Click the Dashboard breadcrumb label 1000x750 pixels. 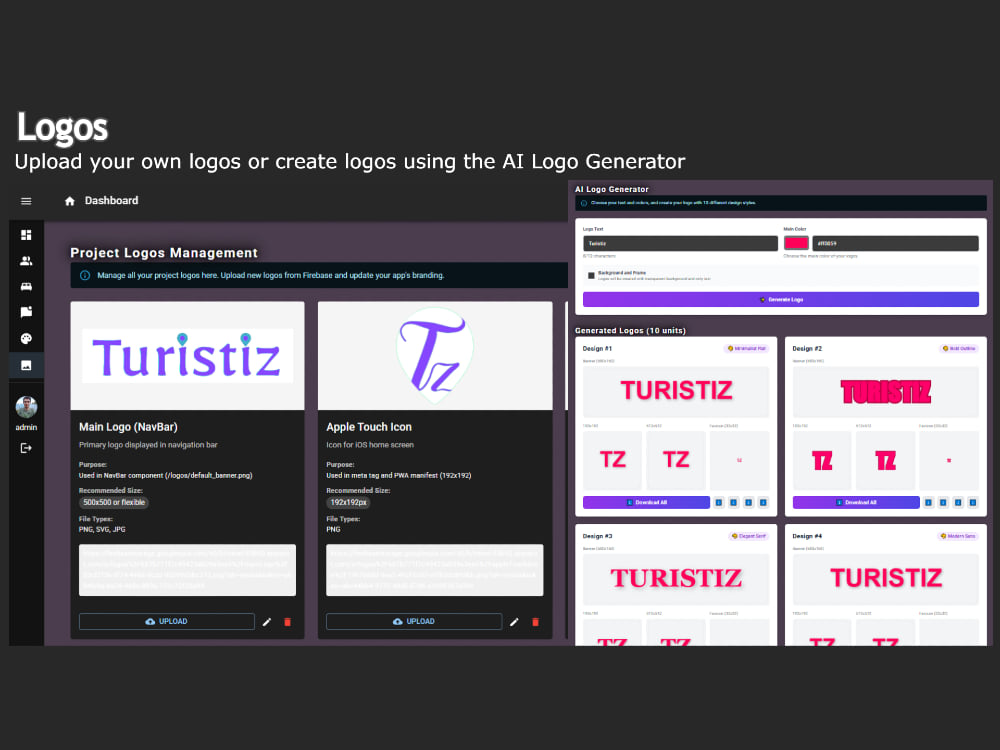tap(112, 201)
